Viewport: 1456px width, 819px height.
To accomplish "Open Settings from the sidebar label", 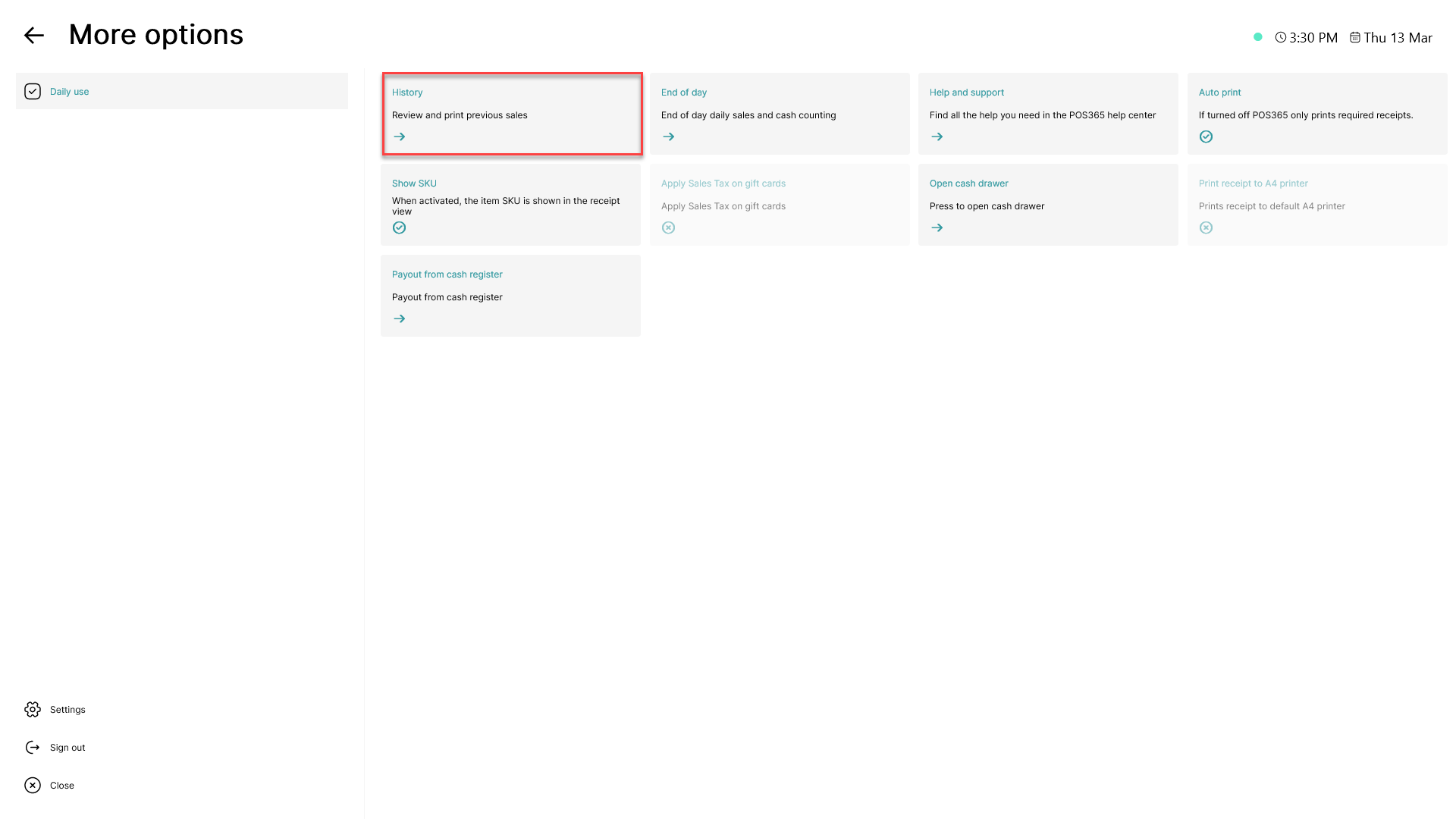I will coord(67,710).
